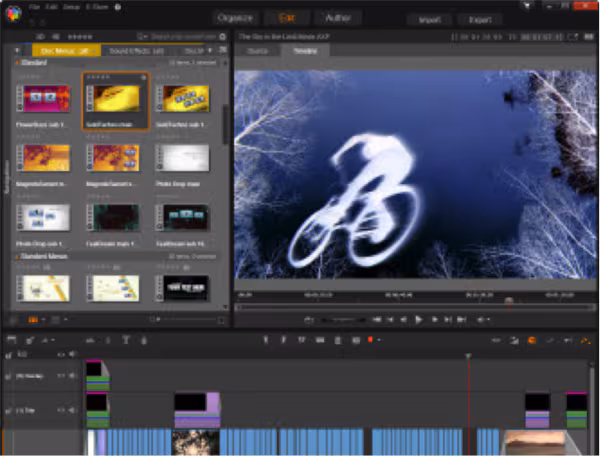
Task: Open the Disc Menus tab dropdown arrow
Action: 94,50
